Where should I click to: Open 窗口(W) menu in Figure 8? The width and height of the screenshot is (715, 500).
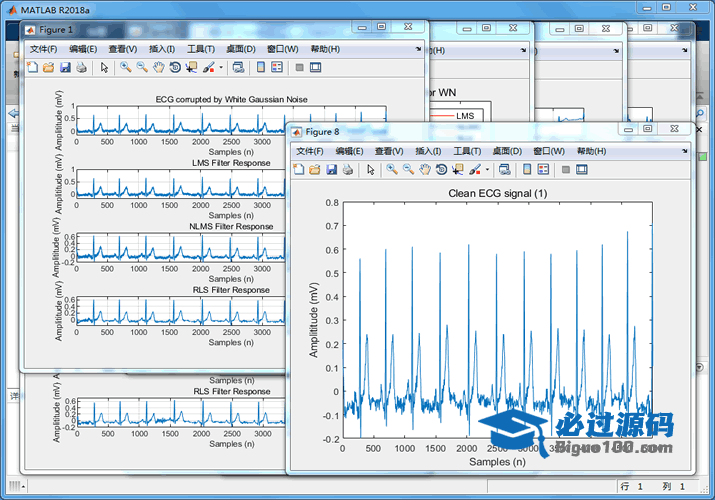(x=549, y=151)
